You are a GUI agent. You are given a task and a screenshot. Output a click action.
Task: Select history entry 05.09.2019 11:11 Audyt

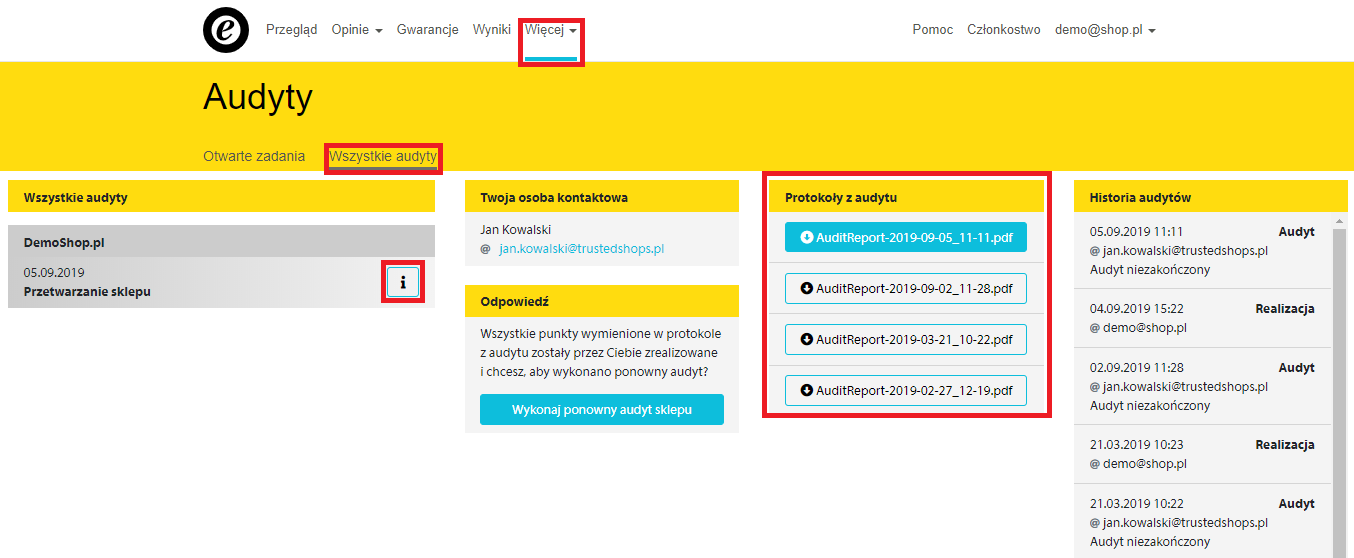[x=1202, y=251]
